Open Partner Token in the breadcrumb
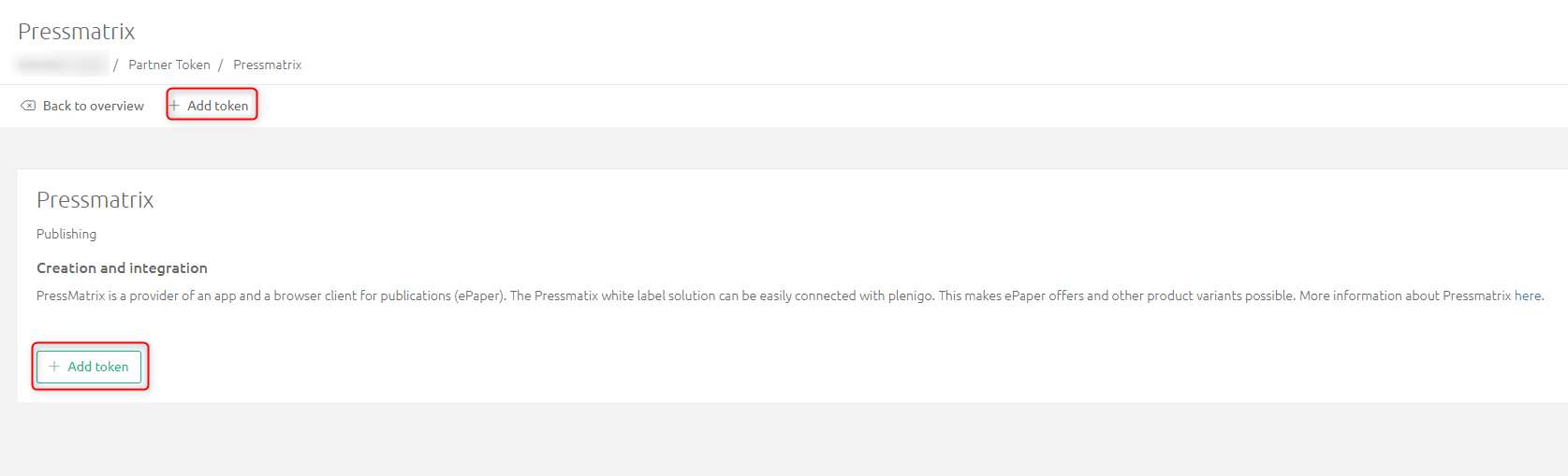Viewport: 1568px width, 476px height. (x=169, y=65)
